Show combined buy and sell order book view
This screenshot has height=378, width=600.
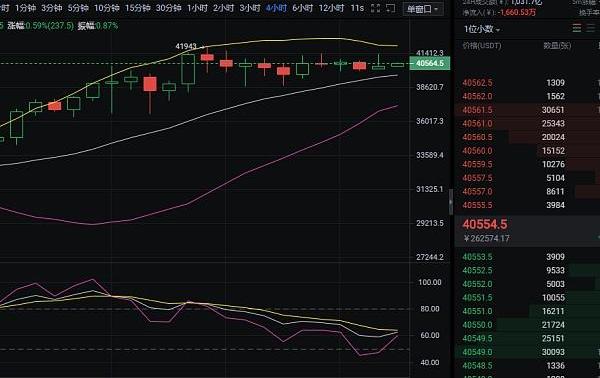(577, 28)
